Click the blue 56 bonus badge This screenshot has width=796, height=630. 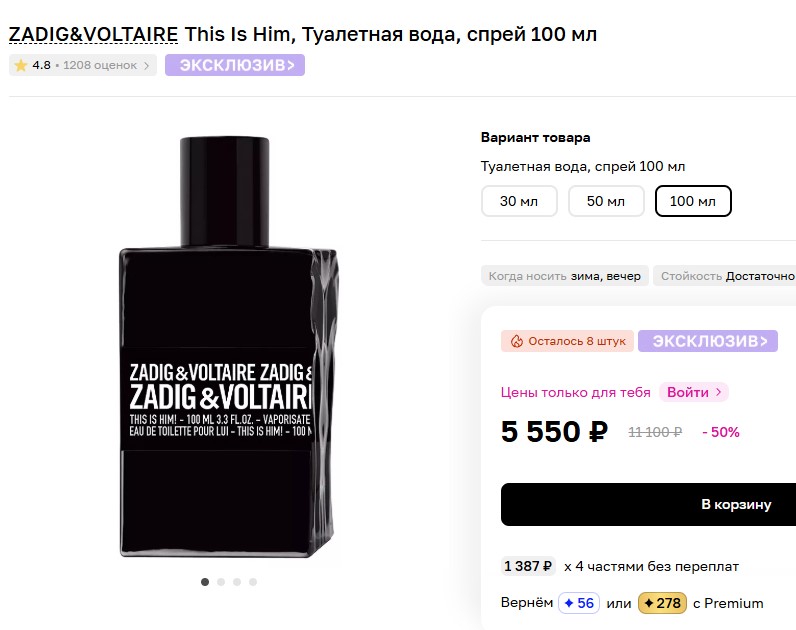pos(578,603)
